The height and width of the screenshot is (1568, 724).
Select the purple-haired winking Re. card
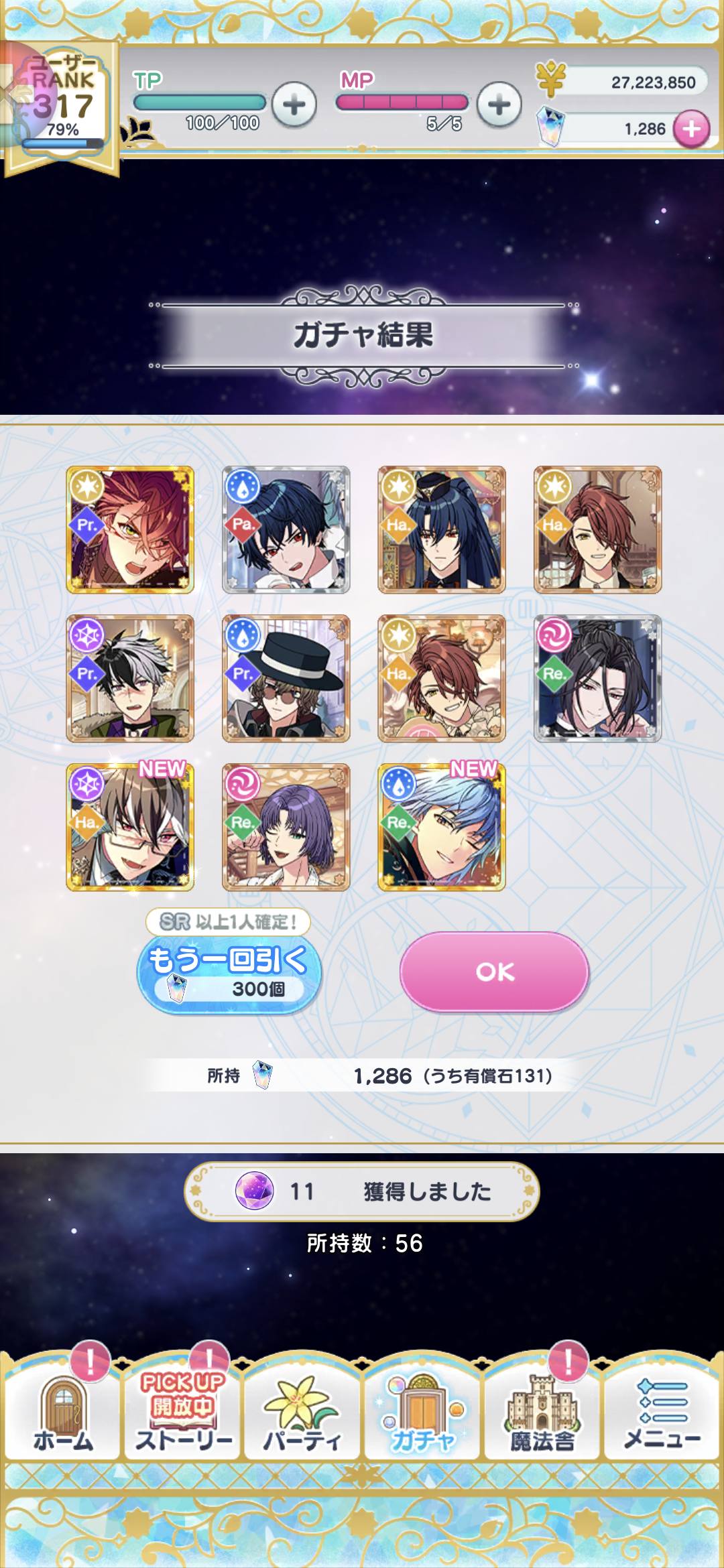click(x=286, y=827)
